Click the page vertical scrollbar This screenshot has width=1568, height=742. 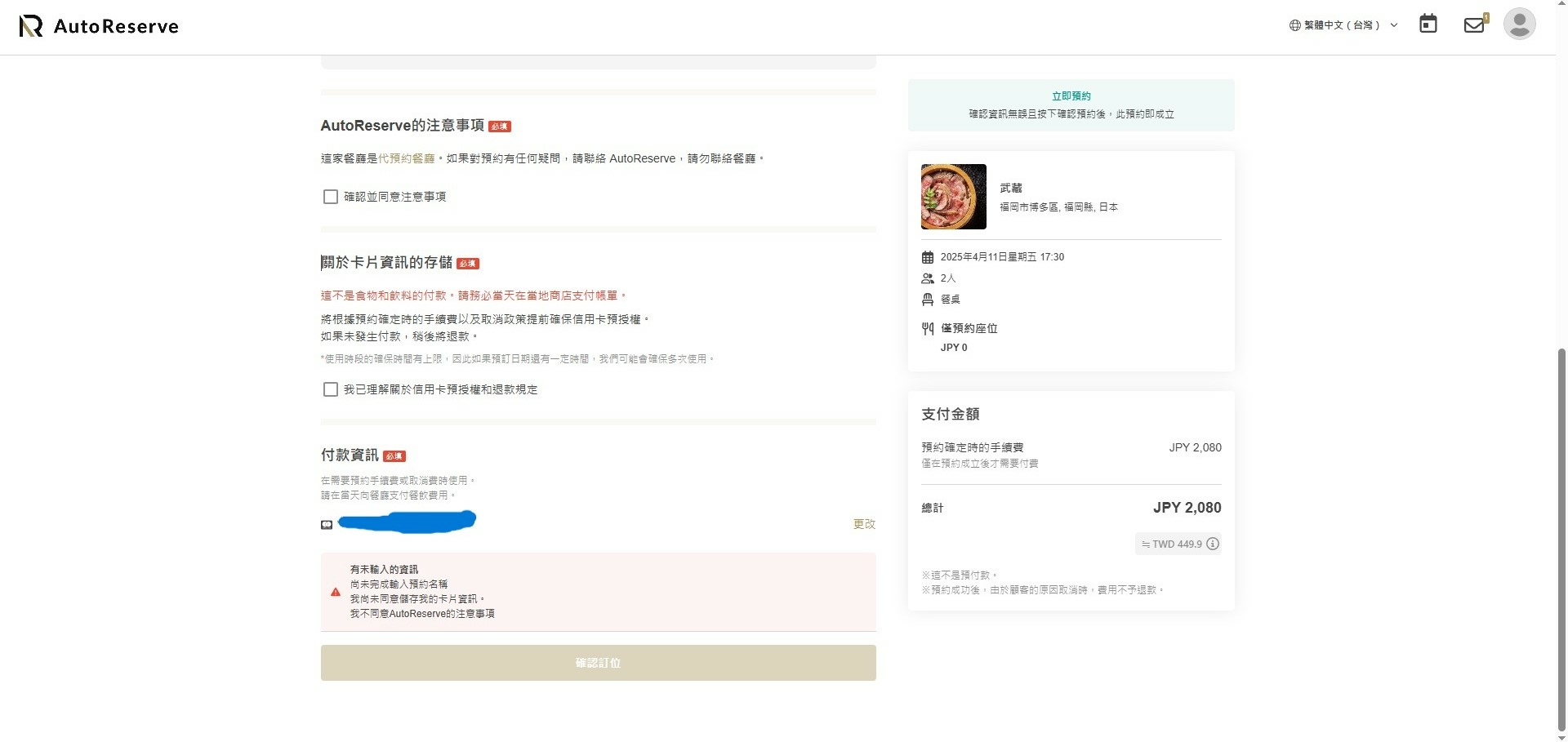(1561, 539)
